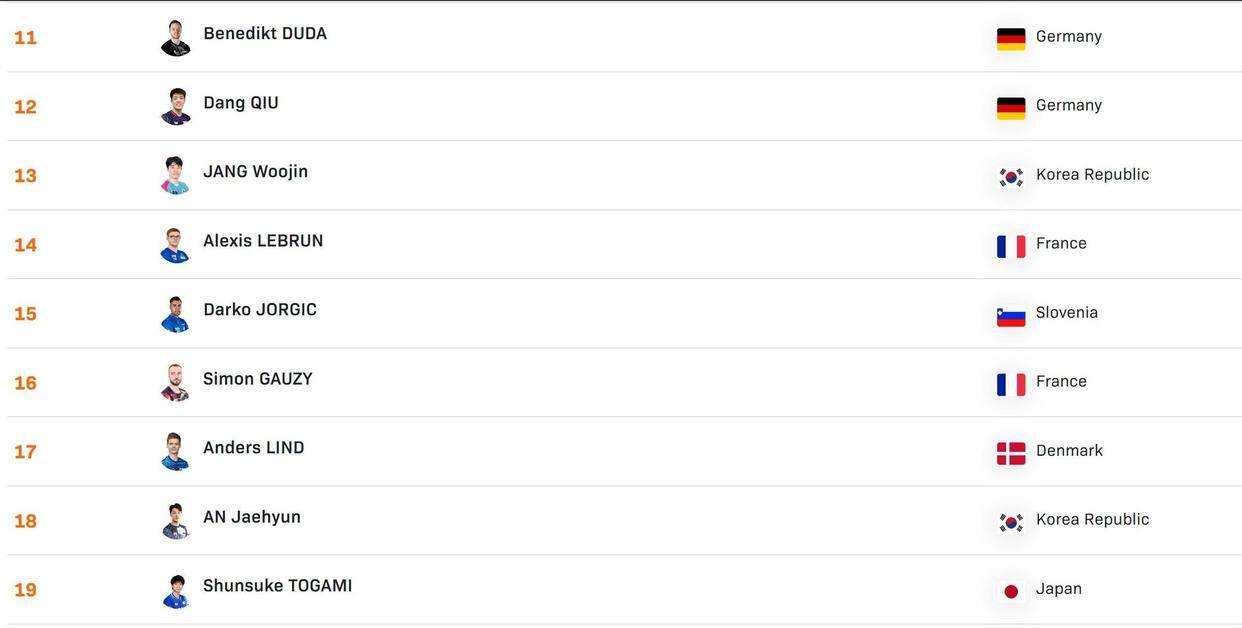Viewport: 1242px width, 628px height.
Task: Select the Anders LIND name link
Action: tap(254, 448)
